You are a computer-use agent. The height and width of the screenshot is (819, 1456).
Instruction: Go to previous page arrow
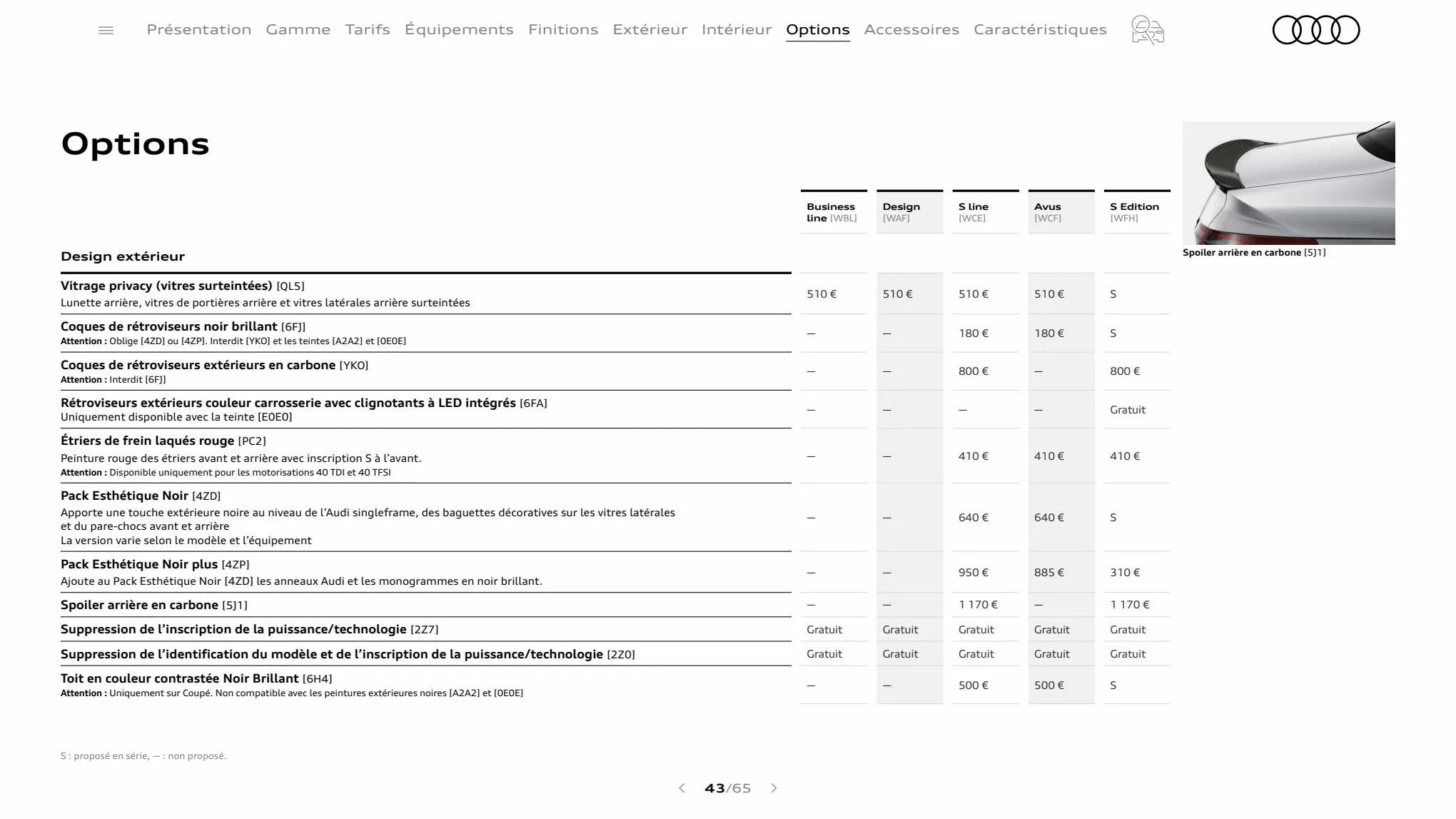pos(682,788)
